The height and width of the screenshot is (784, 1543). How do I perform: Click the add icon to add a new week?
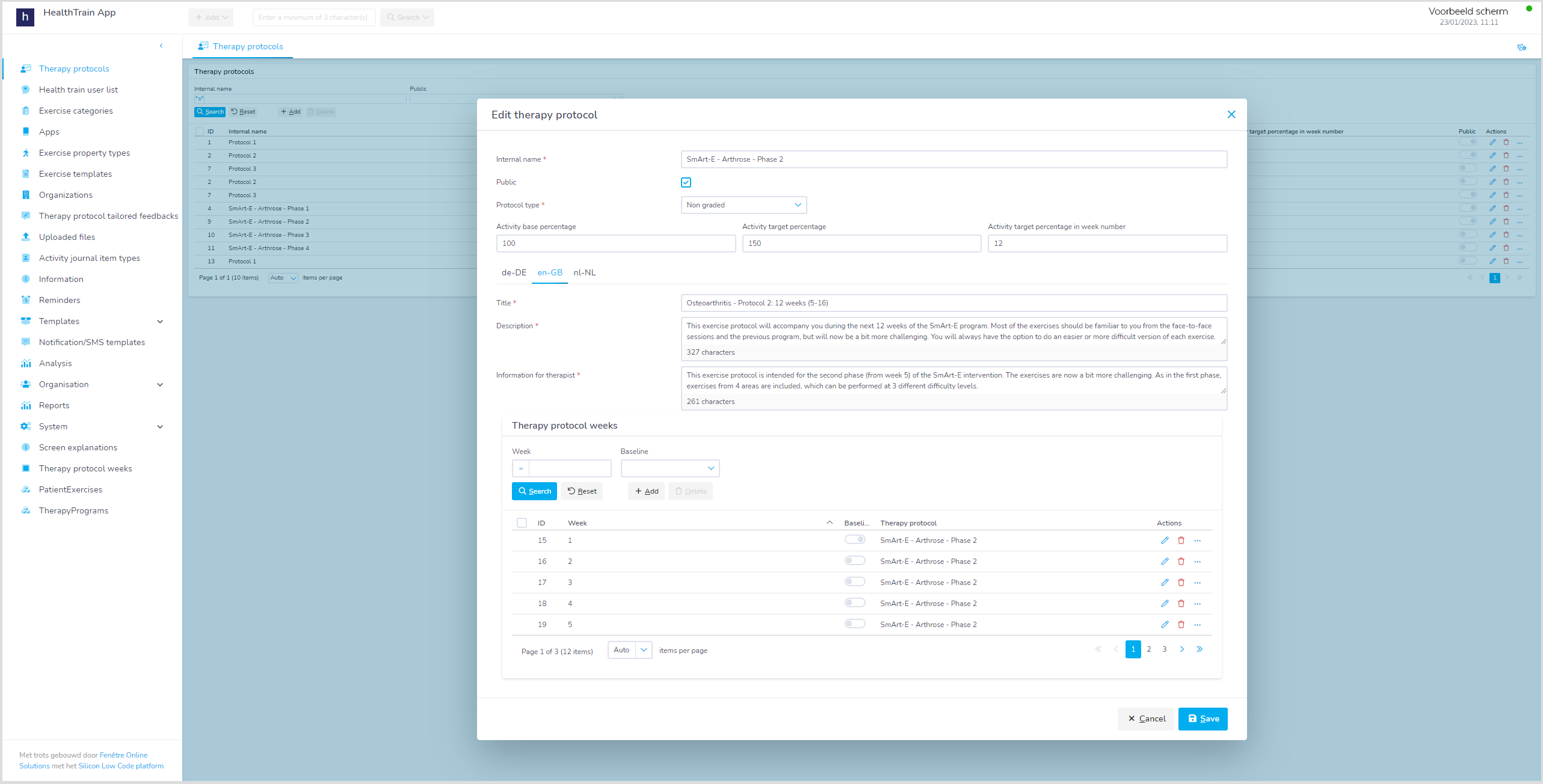645,491
